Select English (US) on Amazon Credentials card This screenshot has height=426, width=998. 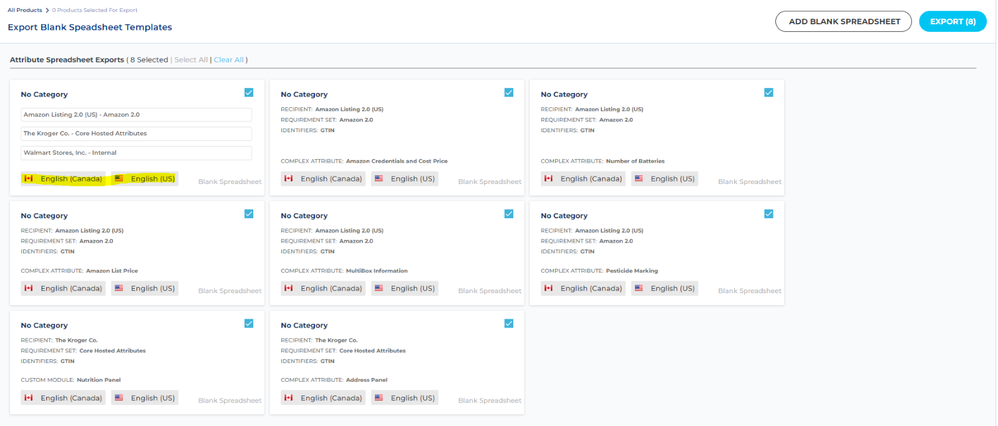point(405,179)
